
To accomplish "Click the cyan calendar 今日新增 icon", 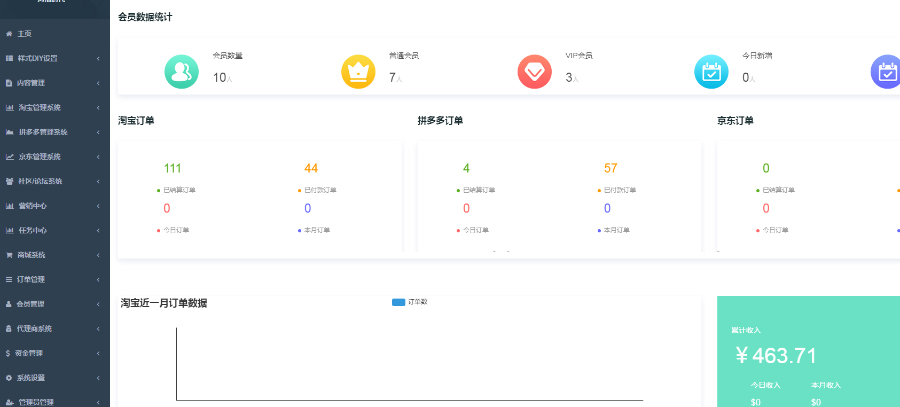I will click(x=711, y=72).
